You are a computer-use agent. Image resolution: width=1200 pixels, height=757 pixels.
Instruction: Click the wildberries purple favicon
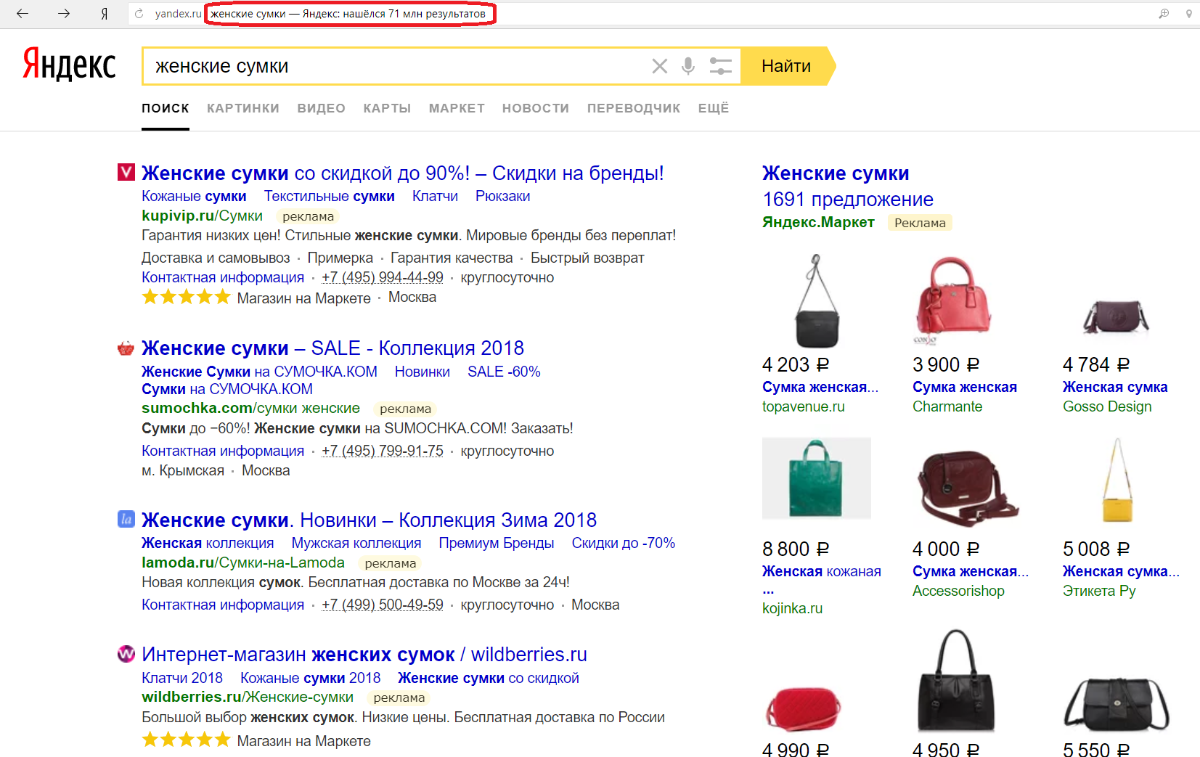click(126, 654)
